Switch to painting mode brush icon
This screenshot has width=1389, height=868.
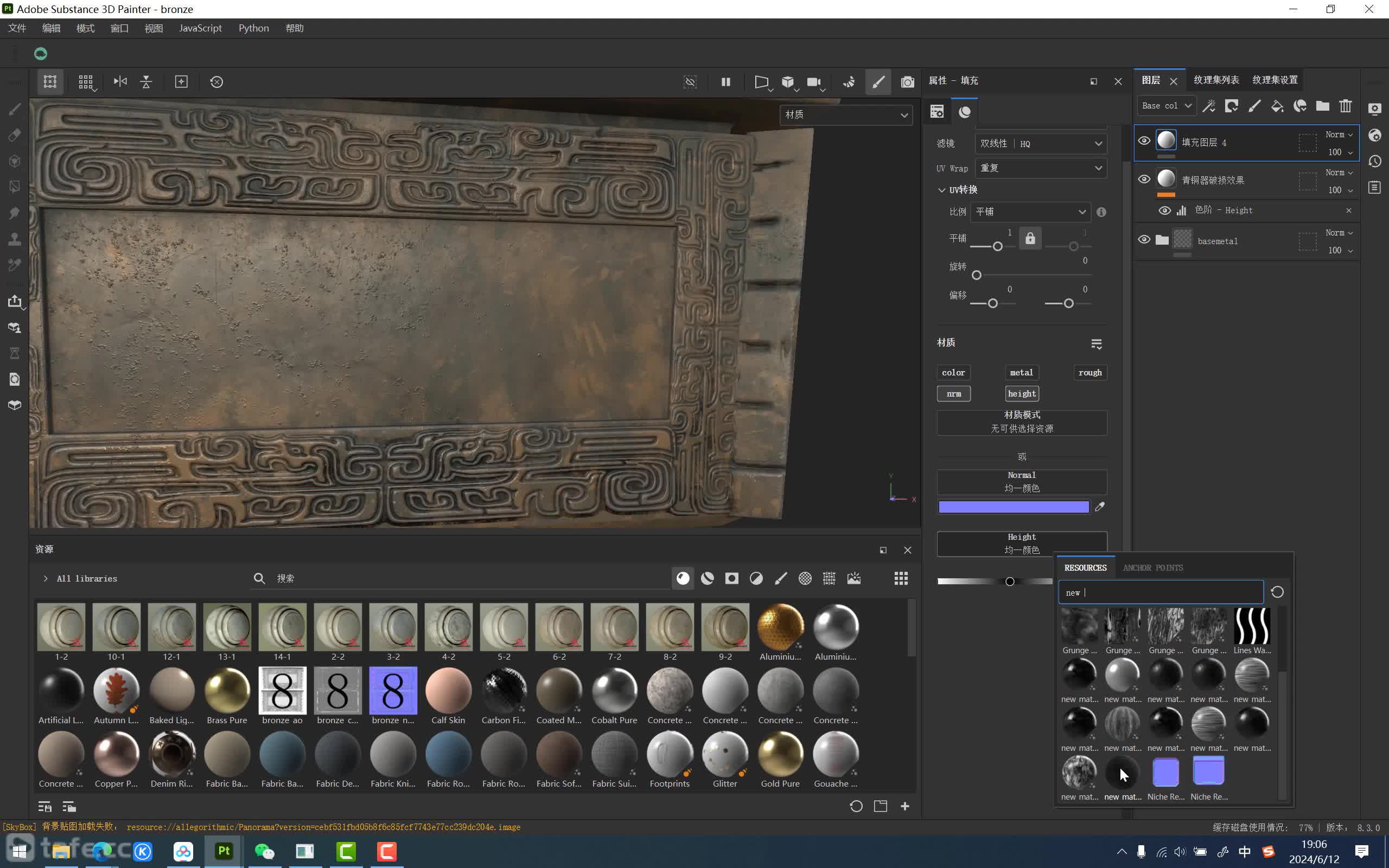pos(878,81)
